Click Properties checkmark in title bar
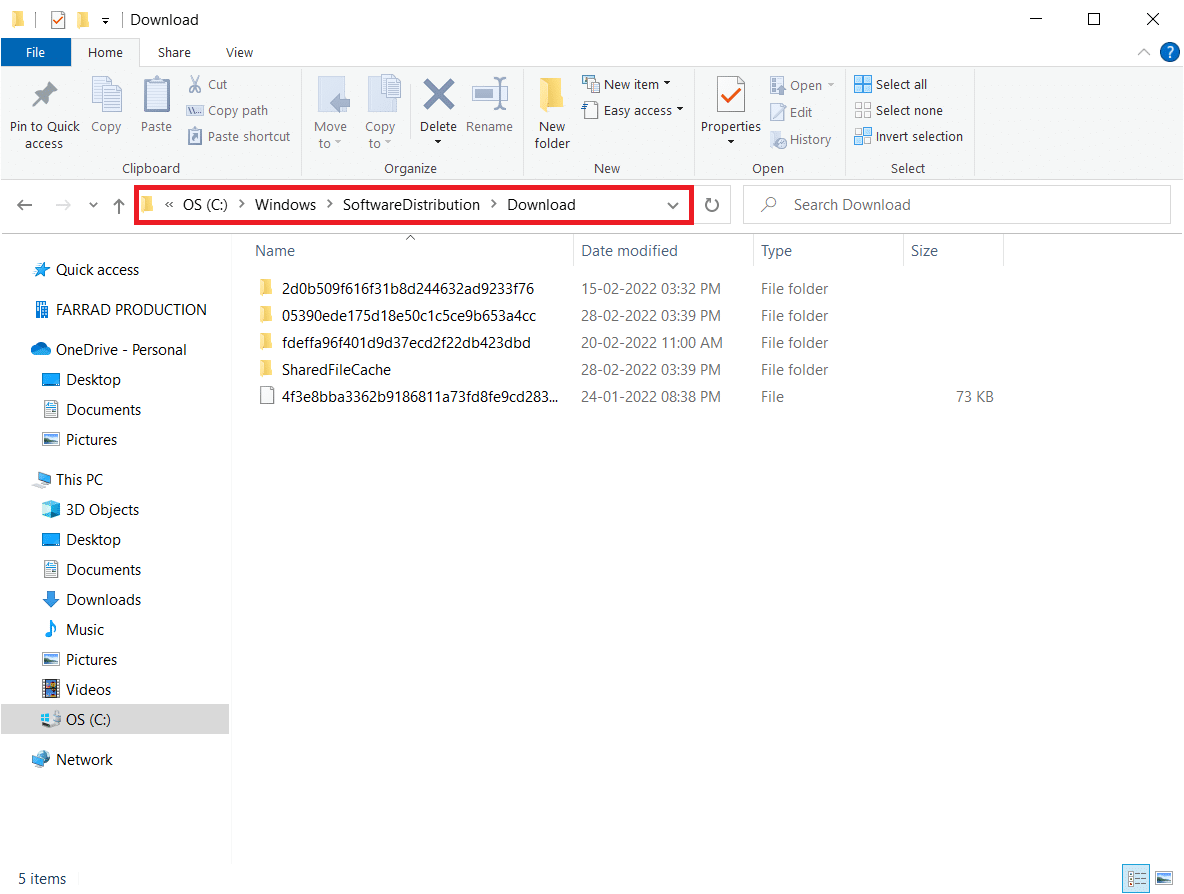The width and height of the screenshot is (1184, 894). [58, 20]
